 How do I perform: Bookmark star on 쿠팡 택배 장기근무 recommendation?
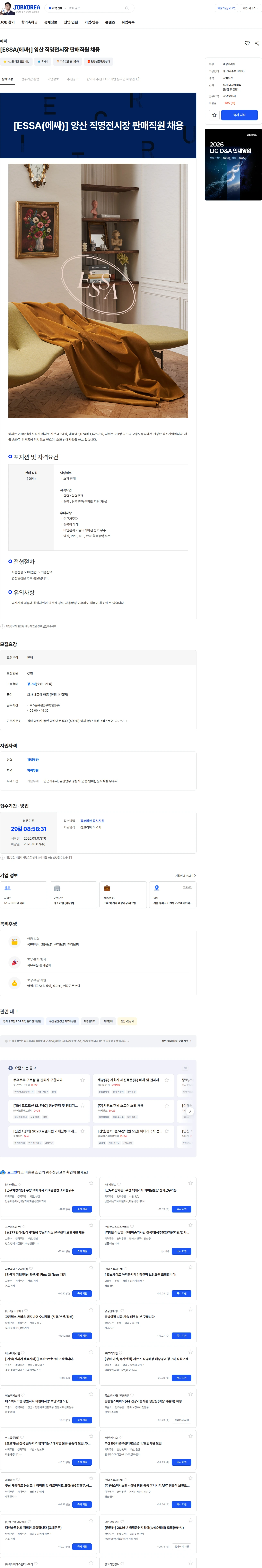pos(190,1183)
